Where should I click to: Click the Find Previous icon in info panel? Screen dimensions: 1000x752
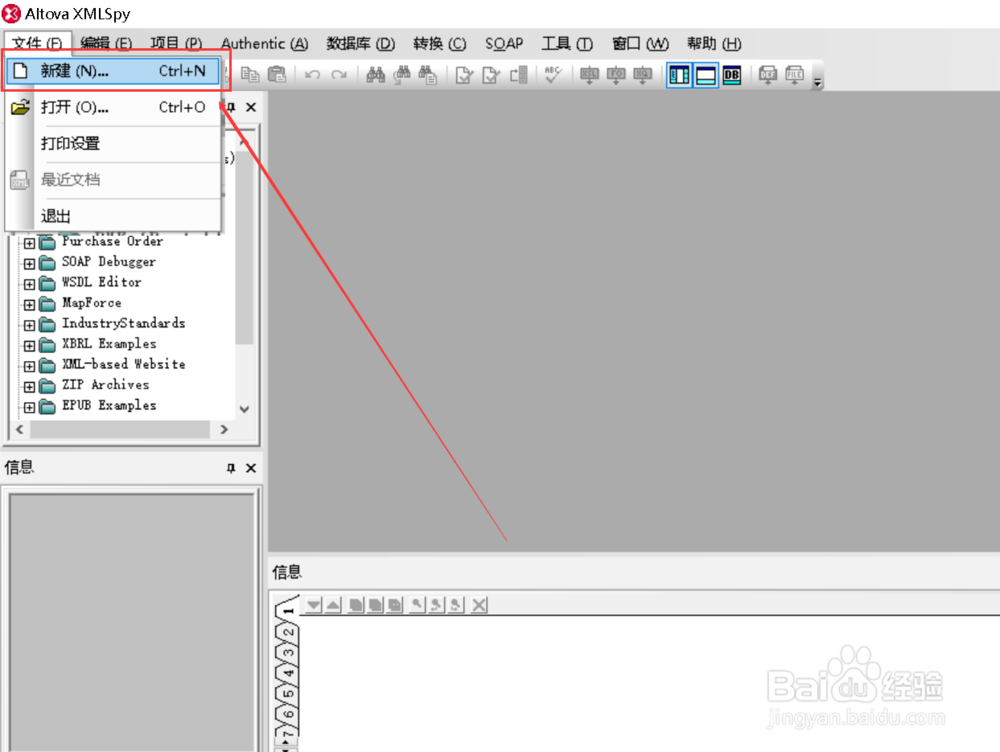pyautogui.click(x=436, y=605)
